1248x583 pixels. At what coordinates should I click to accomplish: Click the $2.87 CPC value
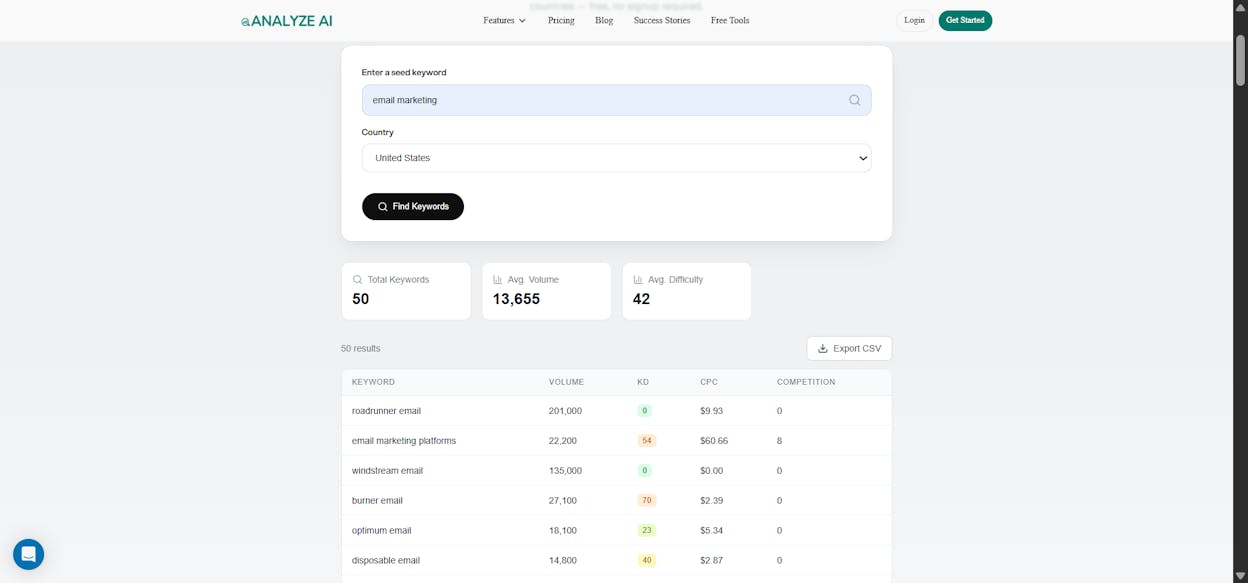click(x=711, y=561)
